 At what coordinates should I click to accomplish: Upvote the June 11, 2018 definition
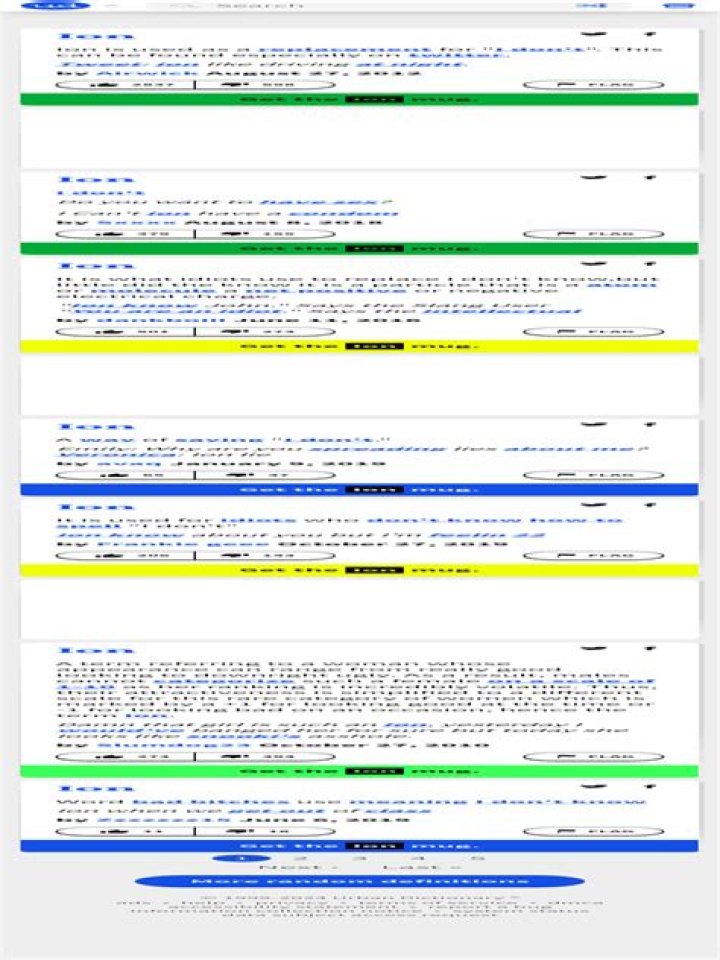[126, 332]
